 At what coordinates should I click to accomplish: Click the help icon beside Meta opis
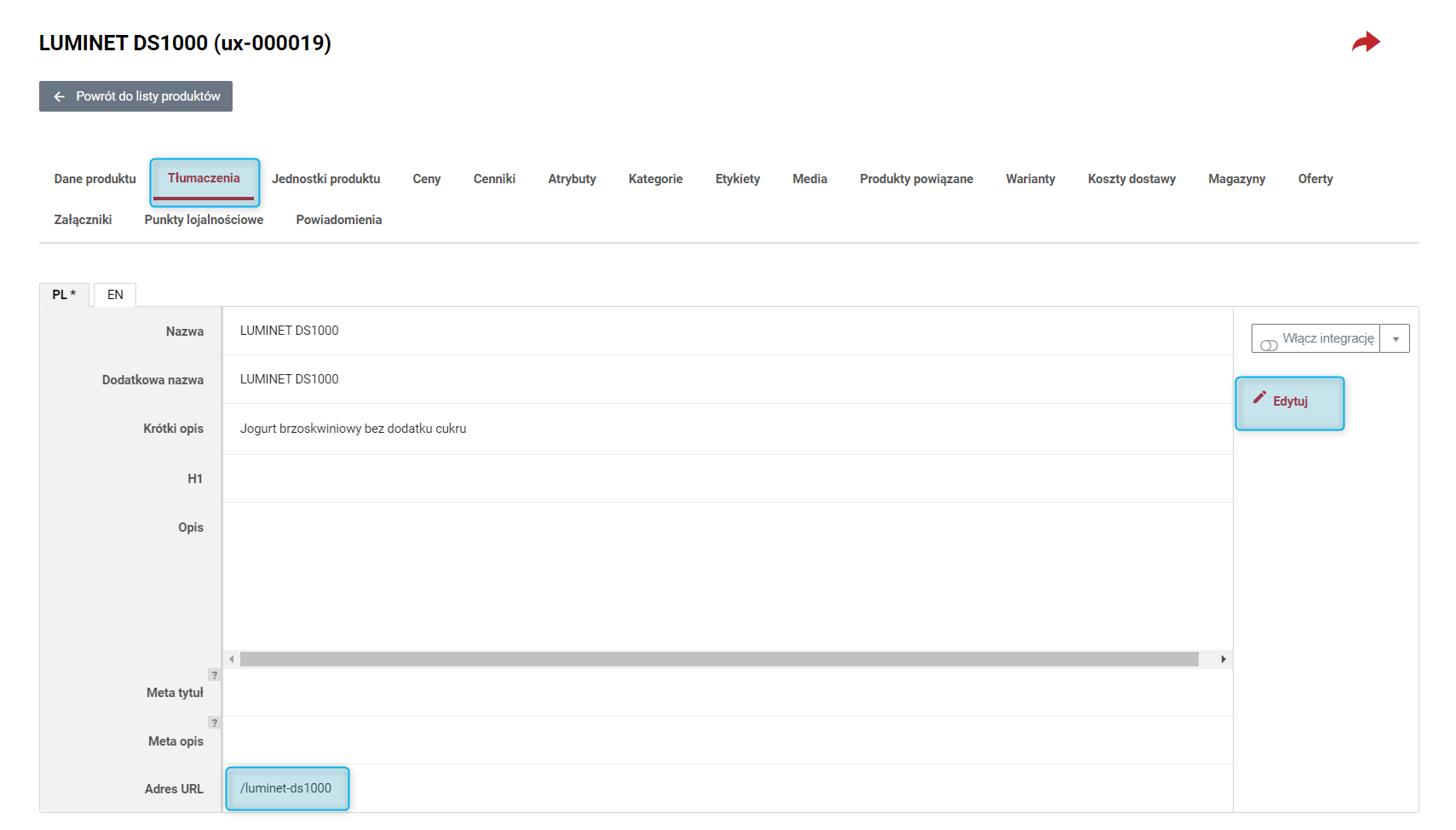point(215,723)
